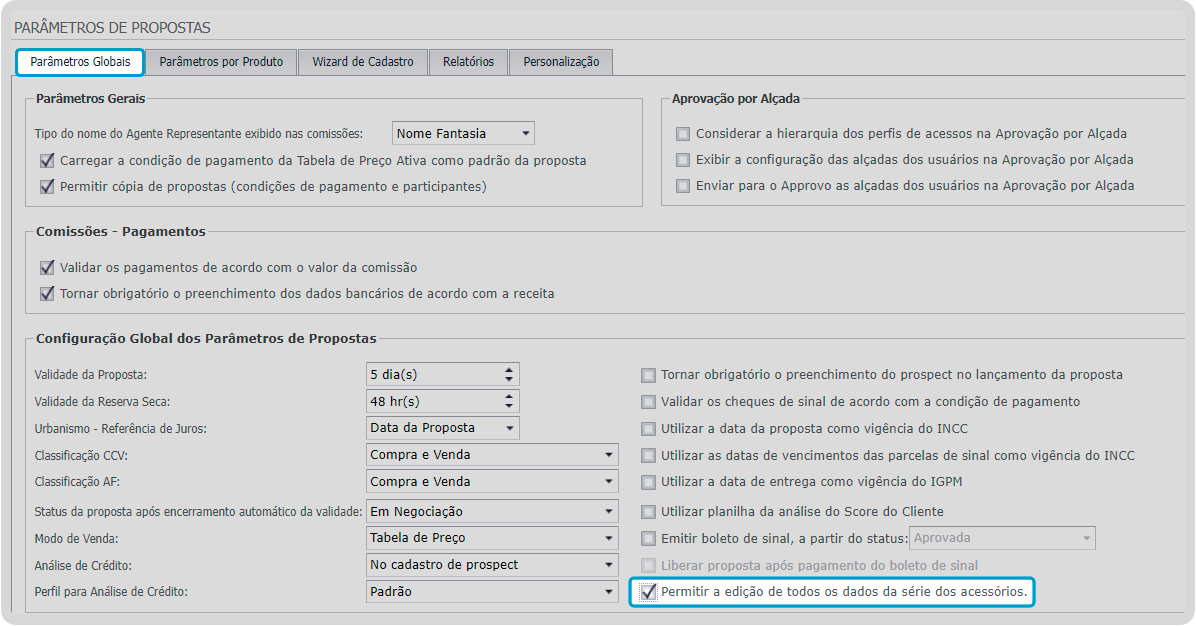1196x626 pixels.
Task: Select the Parâmetros Globais tab
Action: (79, 61)
